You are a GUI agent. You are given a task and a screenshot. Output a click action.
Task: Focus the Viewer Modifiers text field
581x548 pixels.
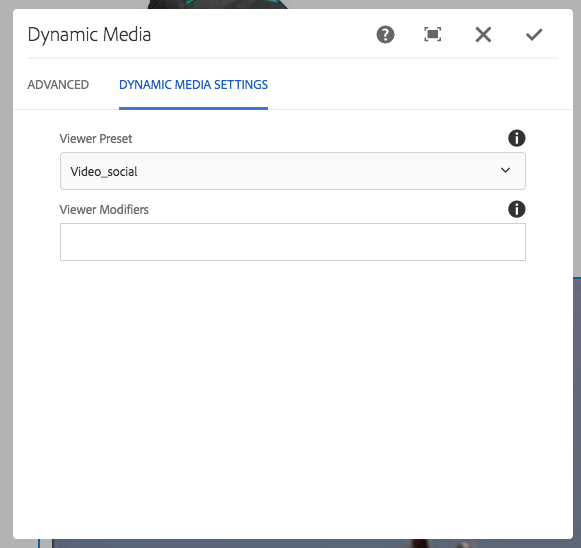293,242
